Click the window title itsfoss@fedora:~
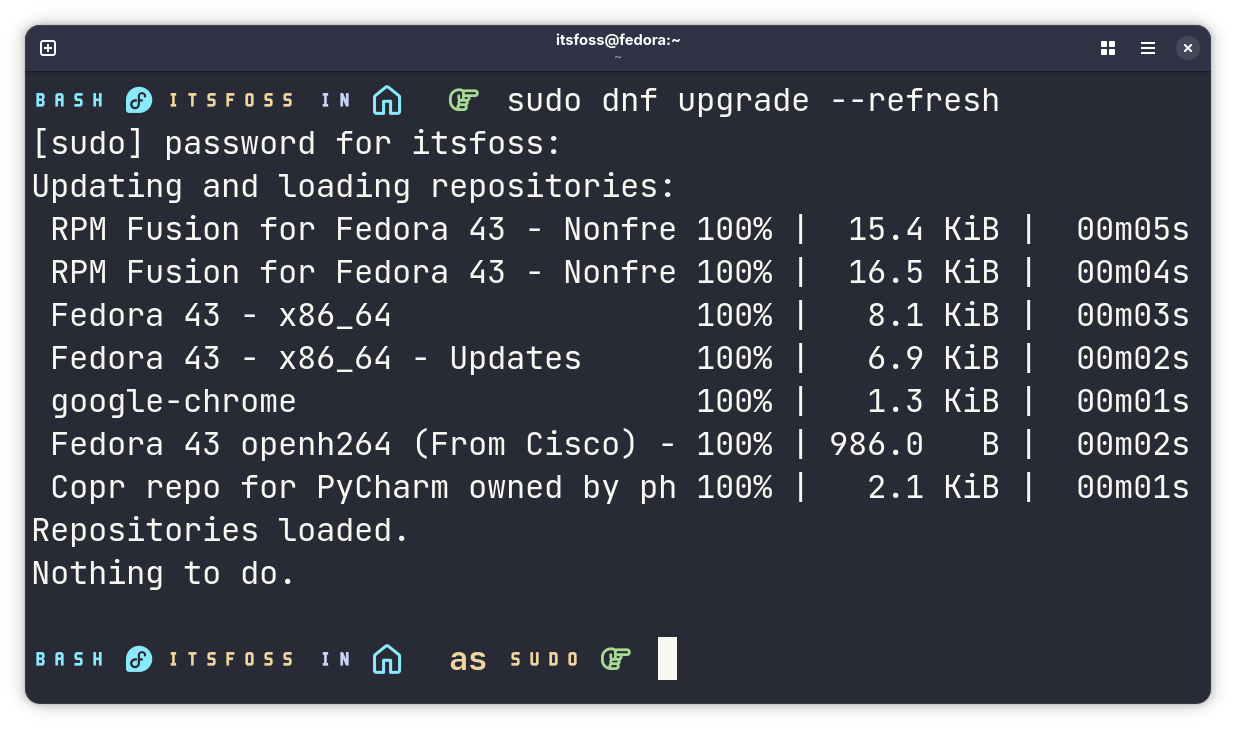The width and height of the screenshot is (1236, 729). (x=618, y=41)
